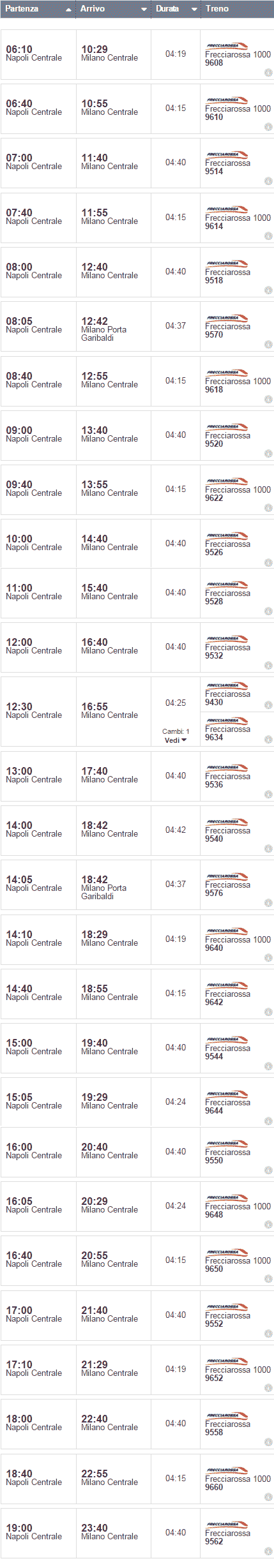
Task: Sort by Arrivo using its down arrow
Action: point(144,10)
